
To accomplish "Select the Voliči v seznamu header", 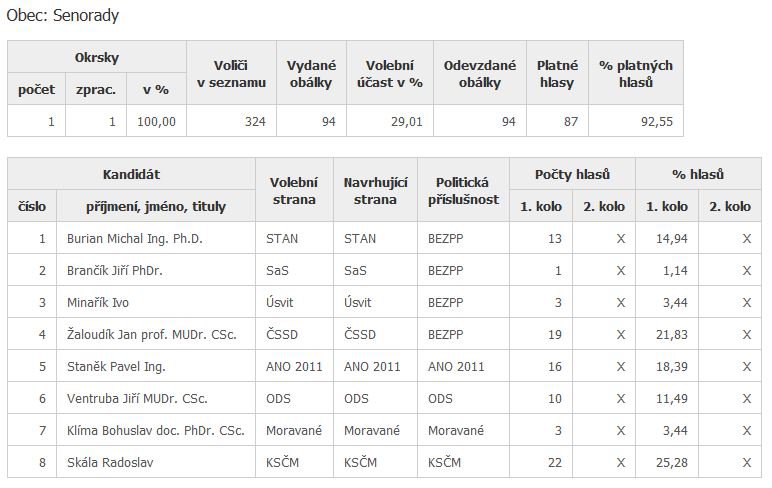I will pos(231,73).
